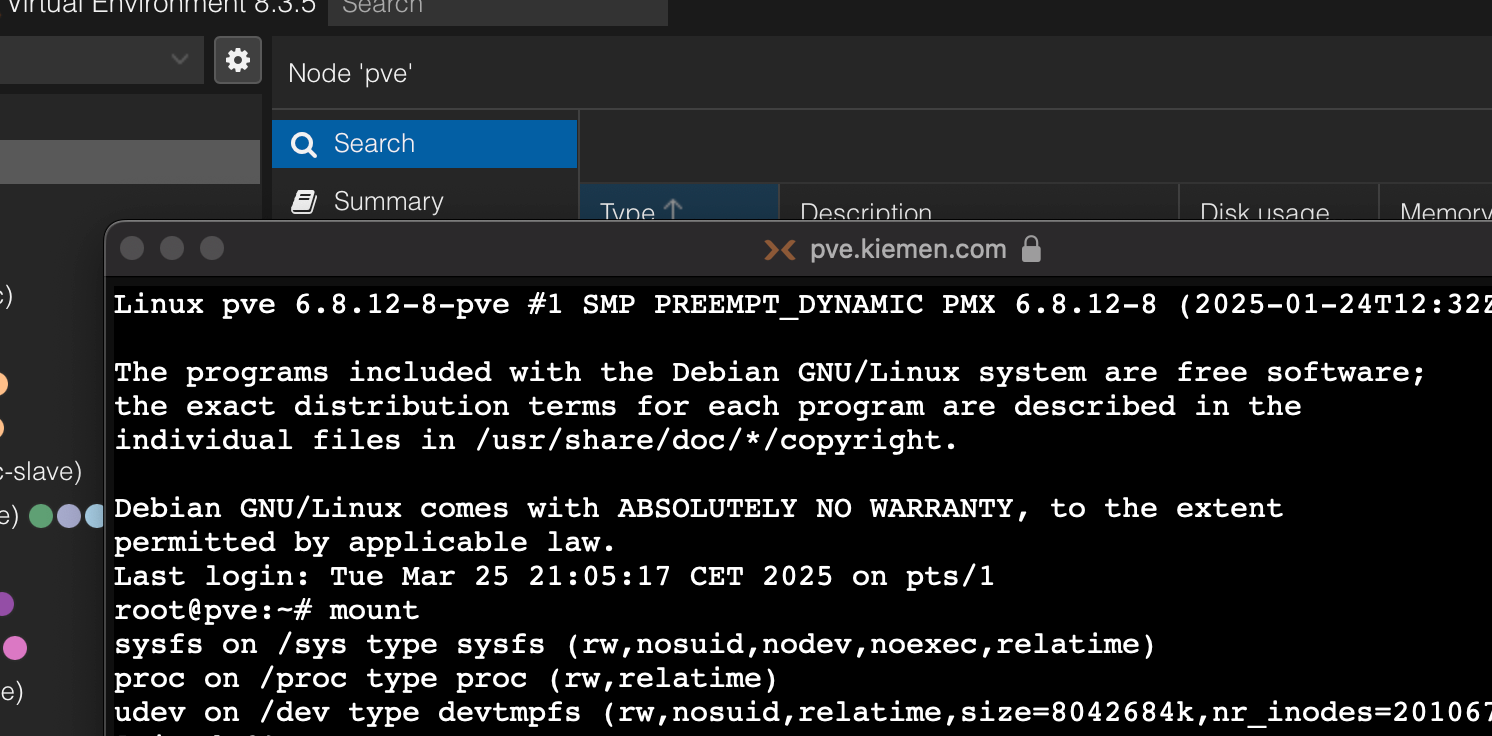Sort by the Description column header

point(866,212)
